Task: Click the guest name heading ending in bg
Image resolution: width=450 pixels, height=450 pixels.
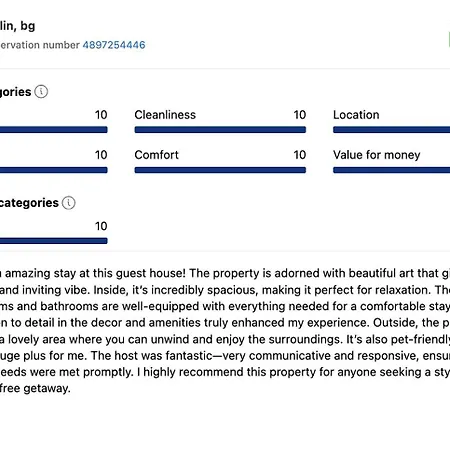Action: (x=17, y=26)
